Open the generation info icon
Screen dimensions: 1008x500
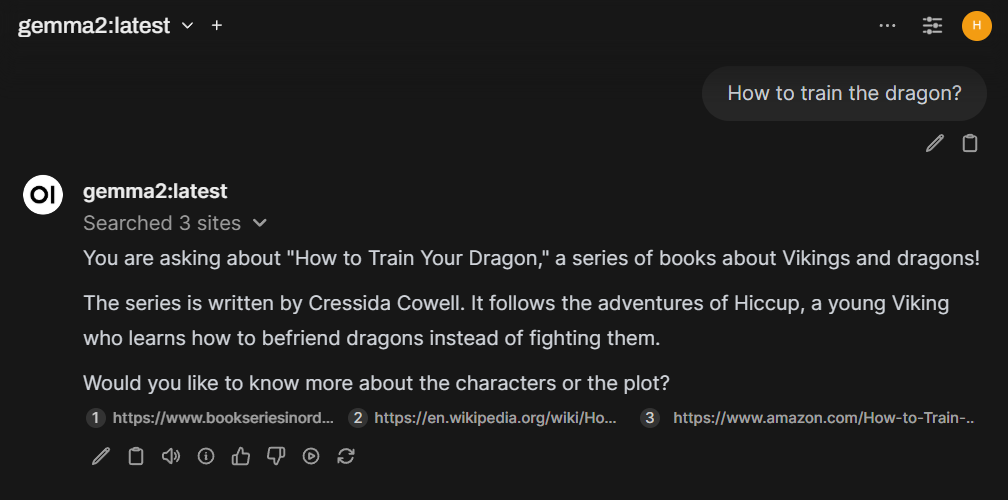point(206,456)
